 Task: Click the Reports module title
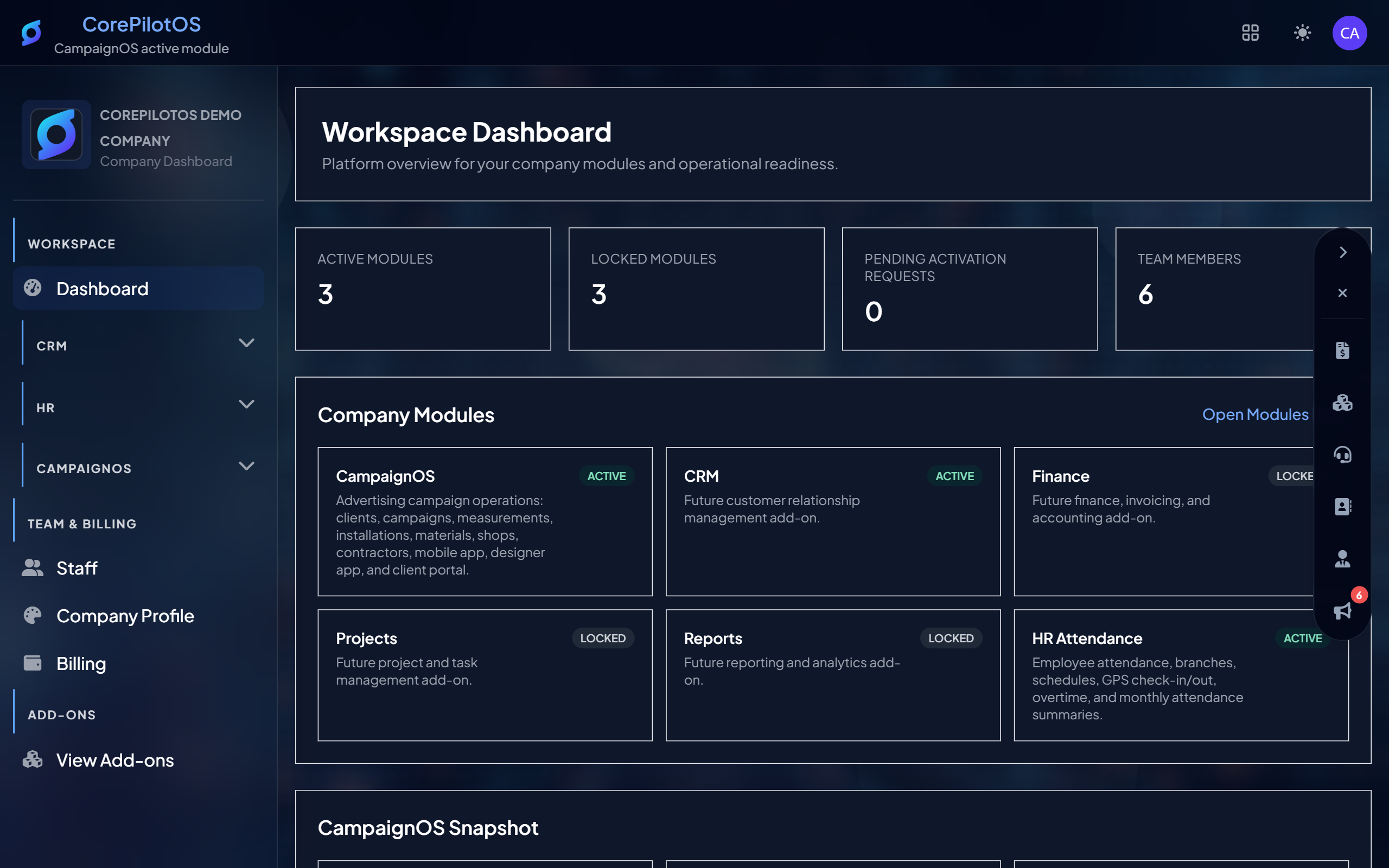coord(713,639)
